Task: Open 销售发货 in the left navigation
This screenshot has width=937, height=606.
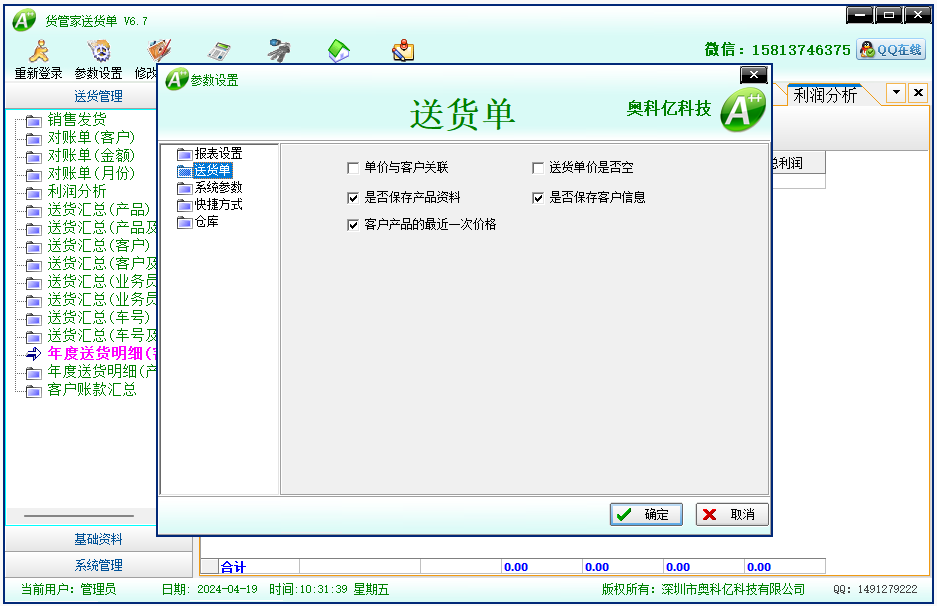Action: (x=76, y=120)
